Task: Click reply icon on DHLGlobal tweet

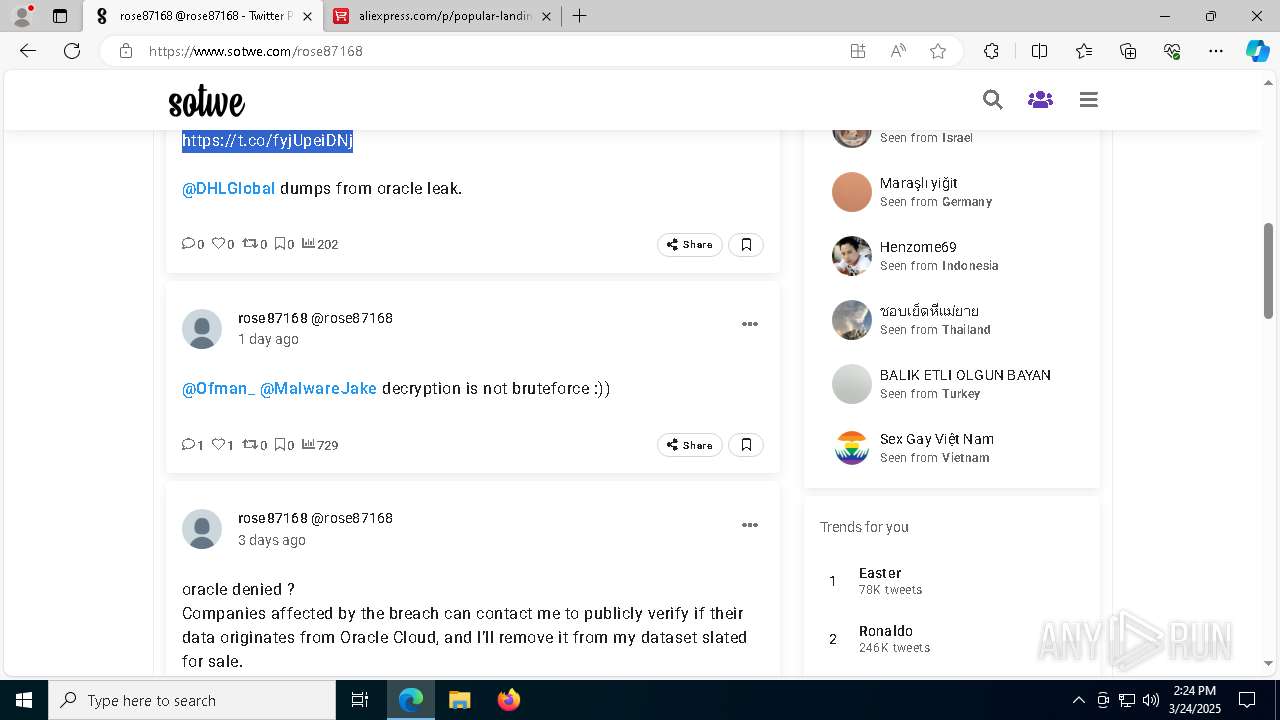Action: click(188, 243)
